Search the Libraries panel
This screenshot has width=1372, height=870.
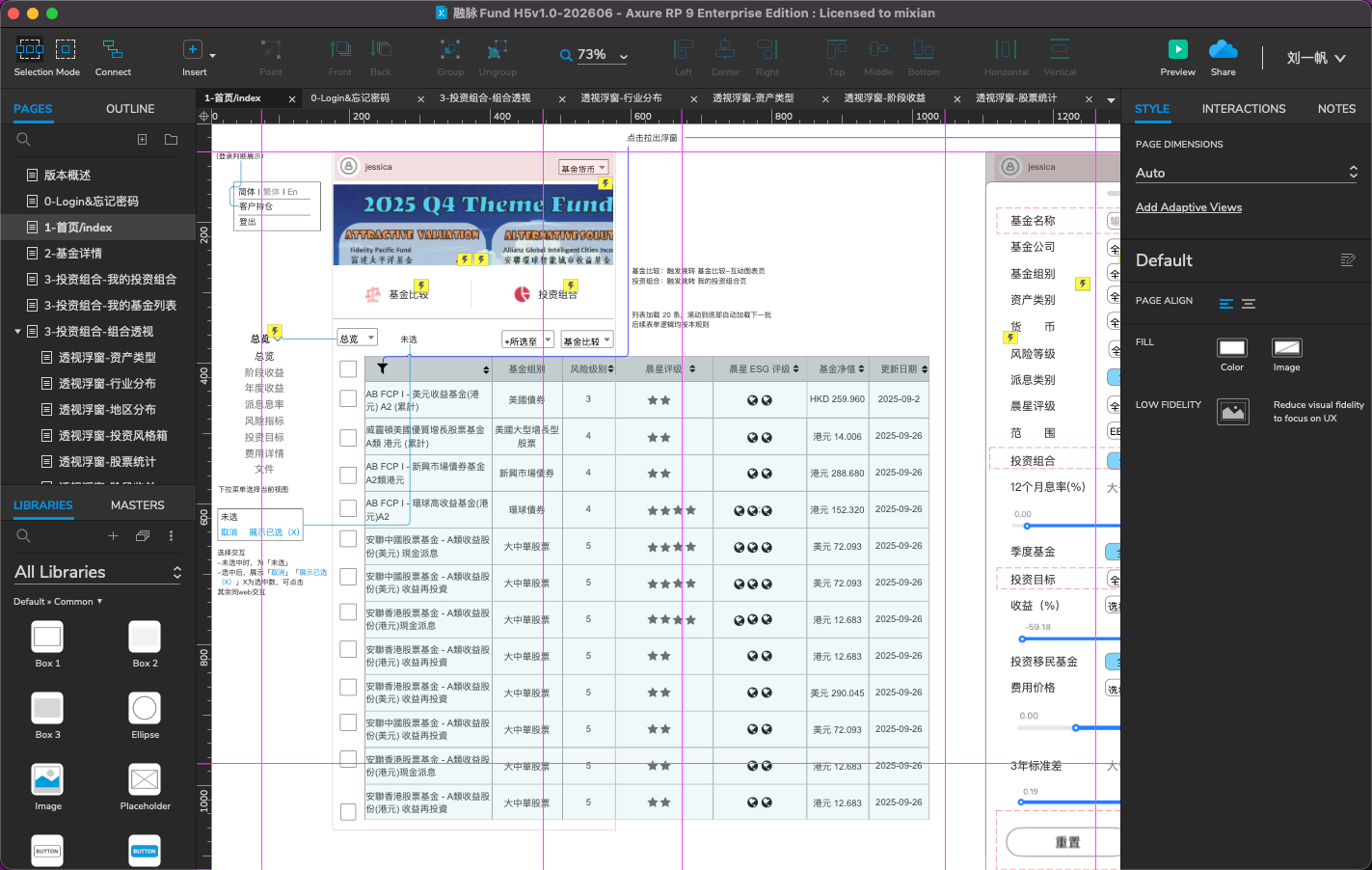pos(24,535)
